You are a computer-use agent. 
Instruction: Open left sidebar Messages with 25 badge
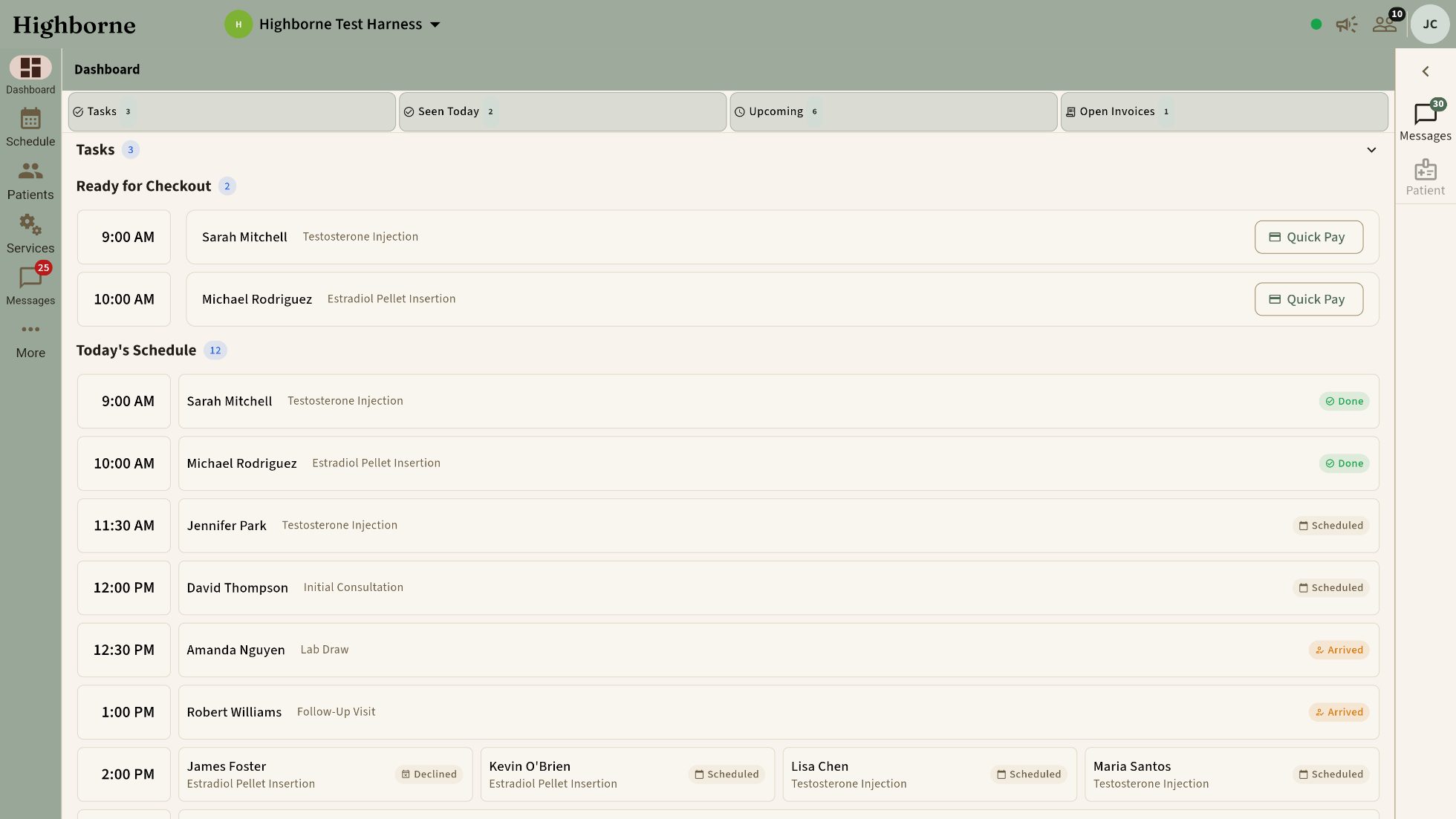point(30,284)
